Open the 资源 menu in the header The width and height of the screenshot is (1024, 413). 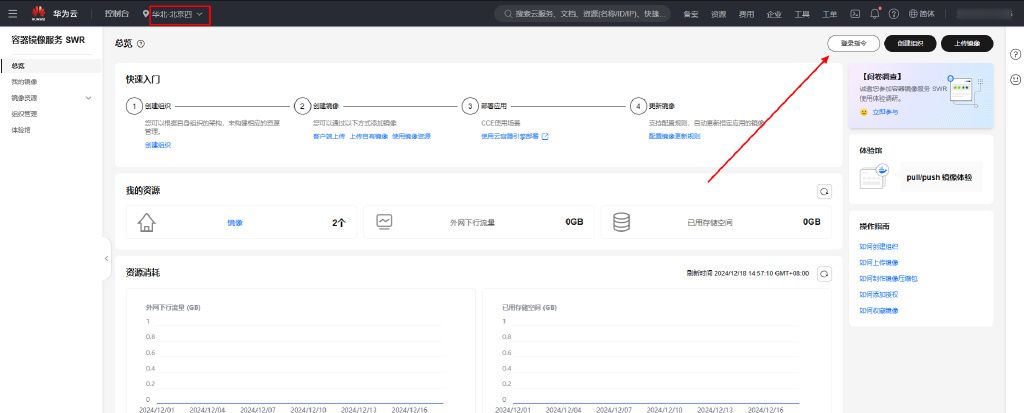[x=718, y=14]
